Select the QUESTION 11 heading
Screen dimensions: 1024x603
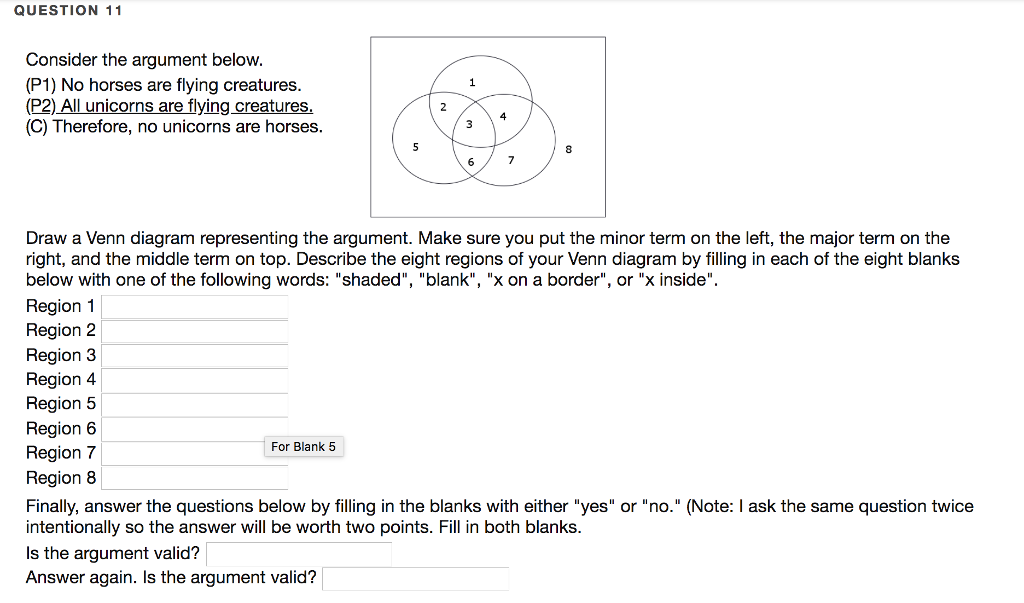68,11
